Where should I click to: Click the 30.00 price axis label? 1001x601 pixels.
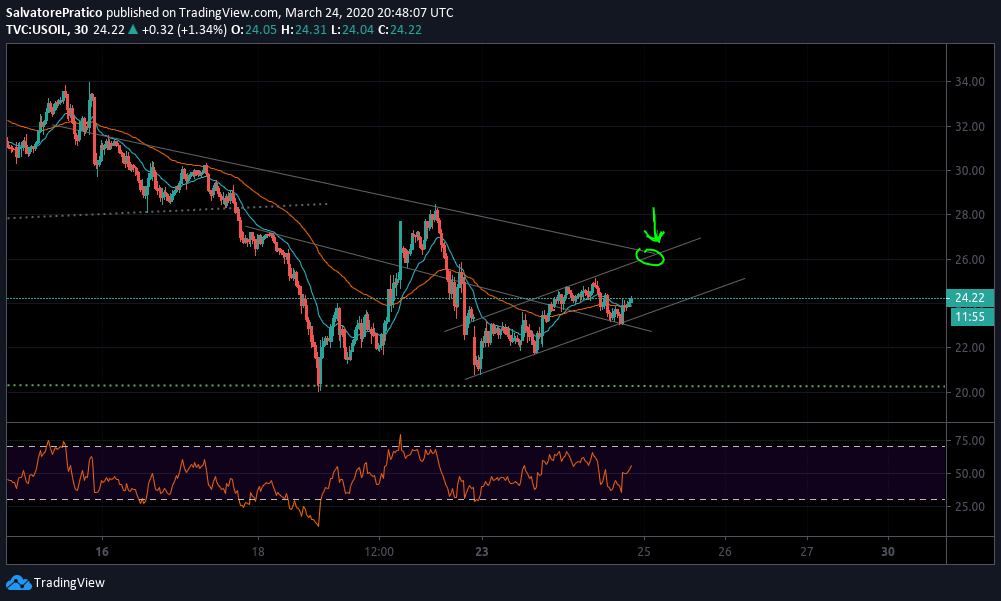click(970, 171)
